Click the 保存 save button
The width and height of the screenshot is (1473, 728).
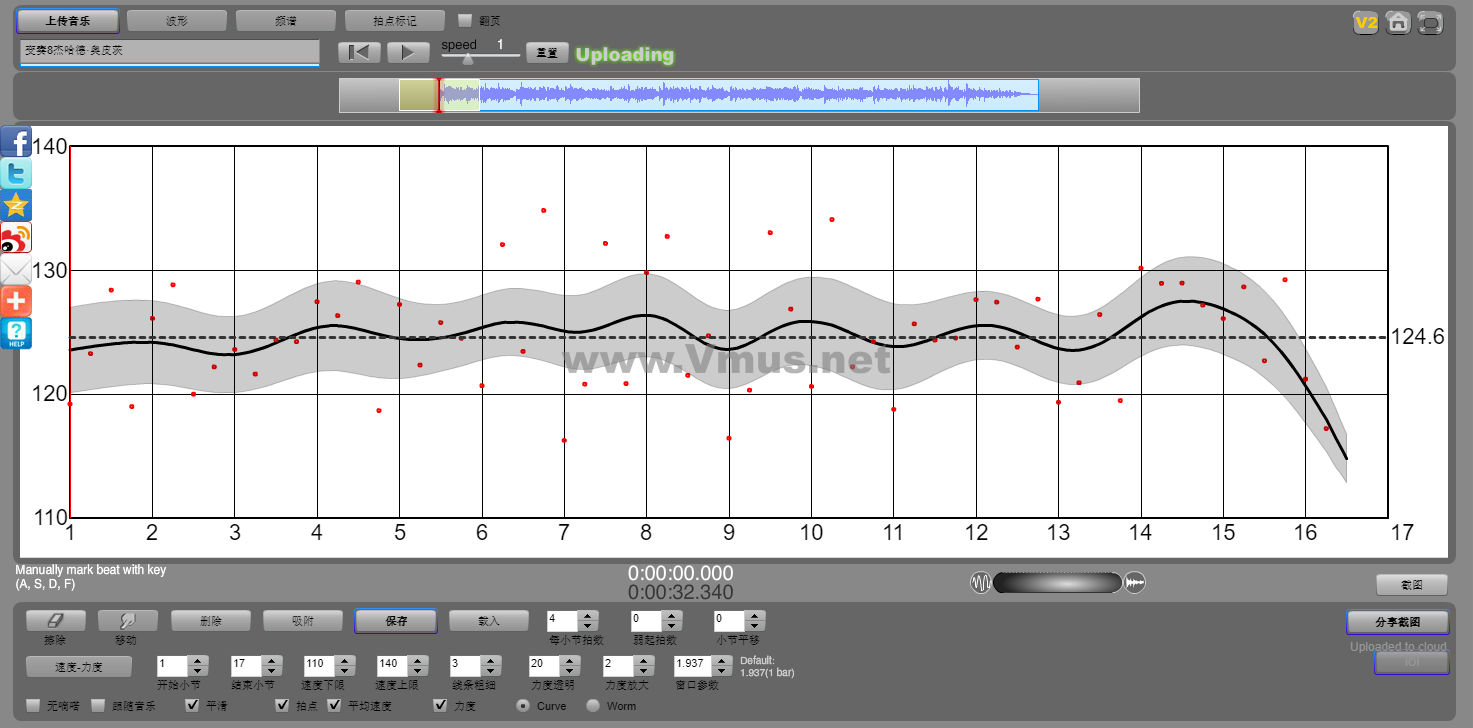pyautogui.click(x=395, y=621)
